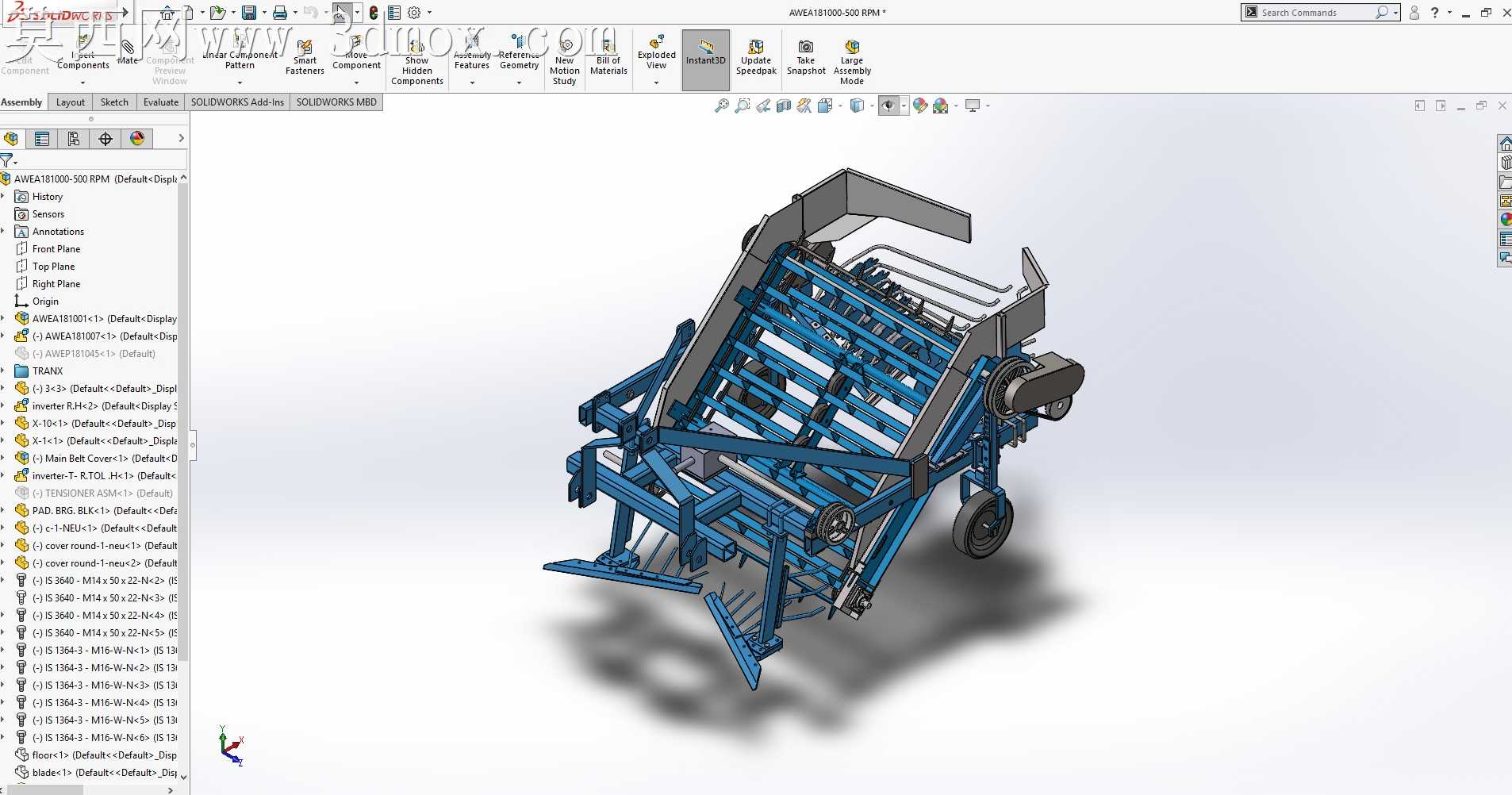
Task: Click Zoom to Fit in view toolbar
Action: 721,106
